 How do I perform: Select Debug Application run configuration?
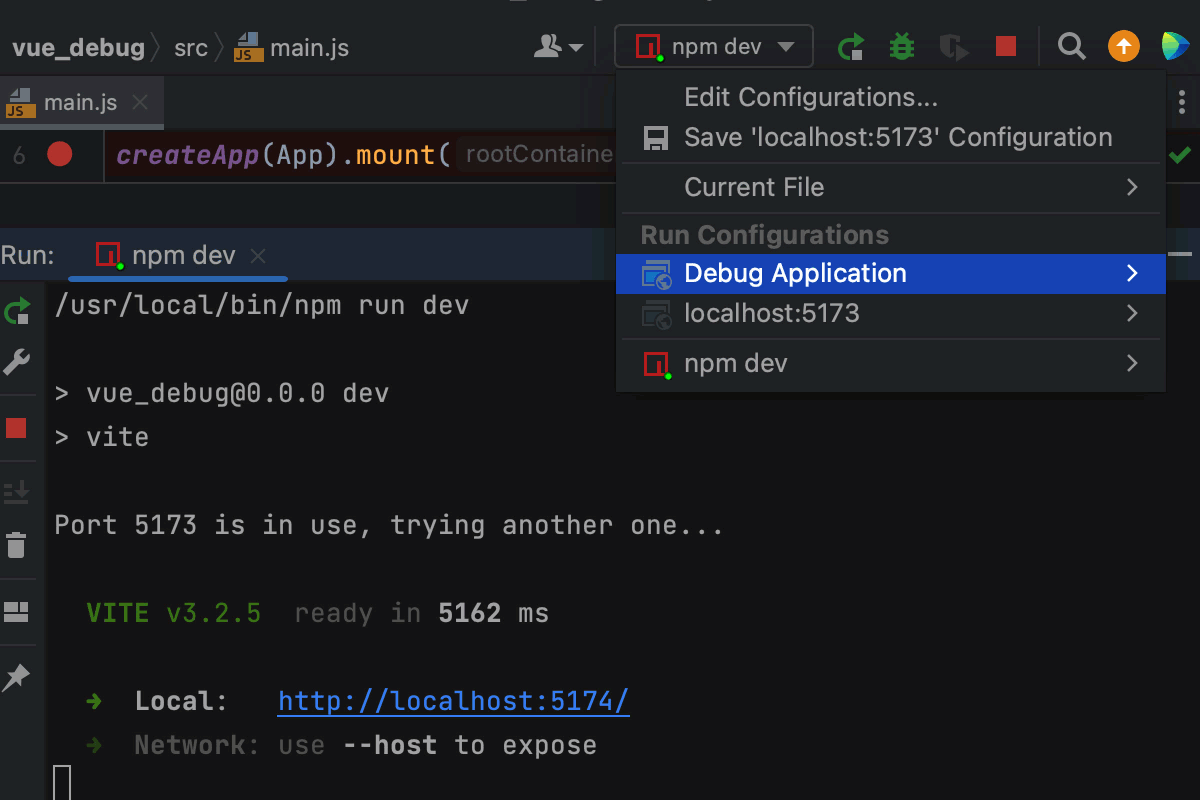pyautogui.click(x=795, y=274)
